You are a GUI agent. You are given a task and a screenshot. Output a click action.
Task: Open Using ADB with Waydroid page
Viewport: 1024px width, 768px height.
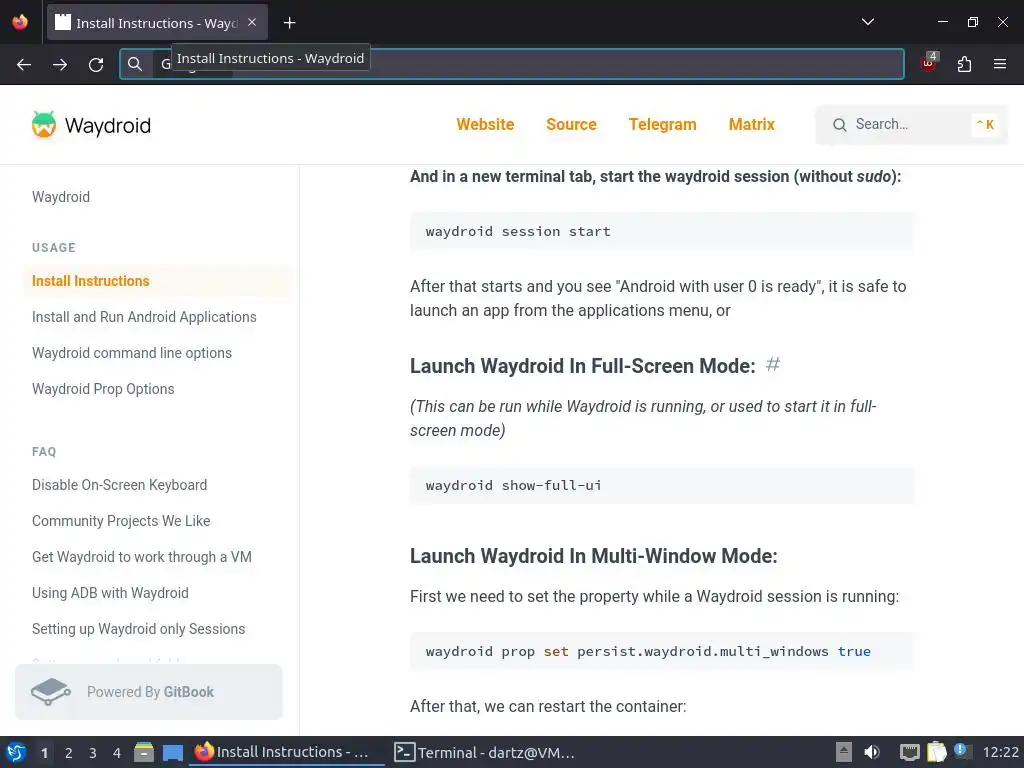pyautogui.click(x=110, y=592)
